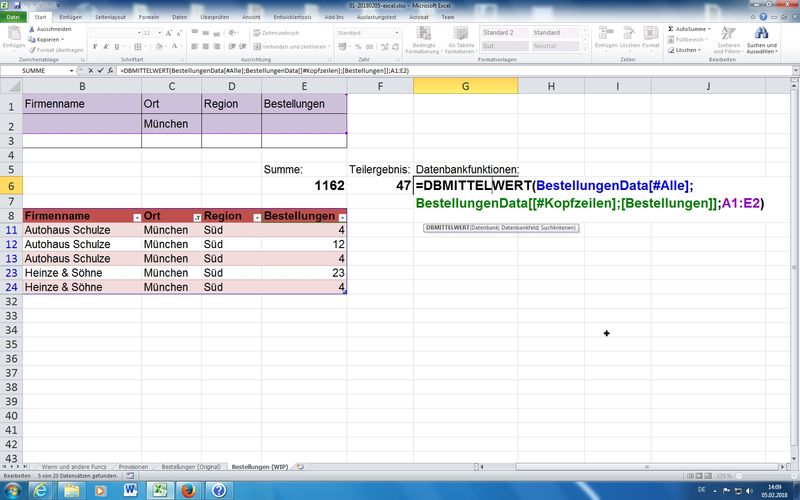
Task: Expand the Bestellungen column filter dropdown
Action: tap(342, 217)
